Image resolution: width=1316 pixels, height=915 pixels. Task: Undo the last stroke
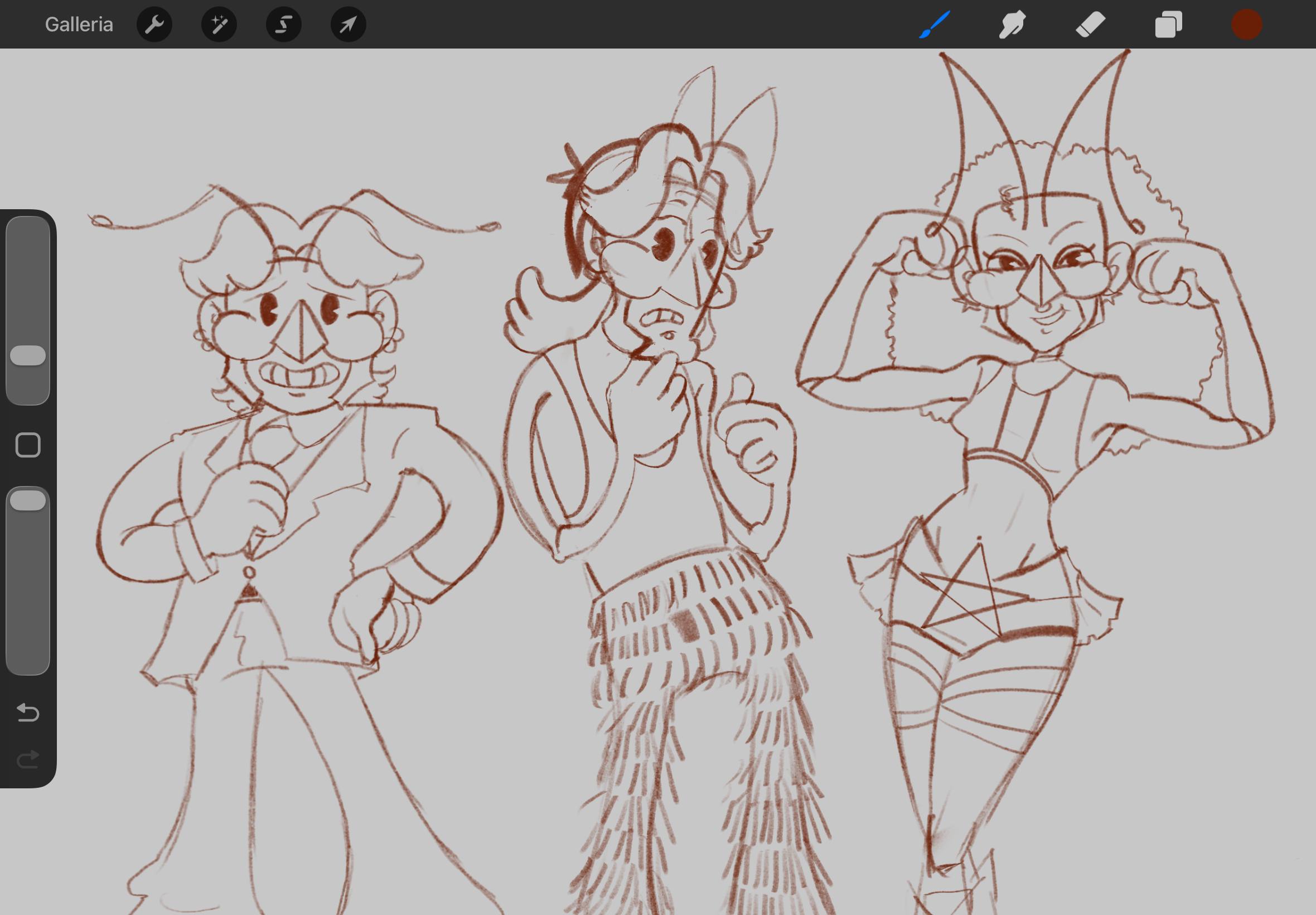[x=27, y=712]
